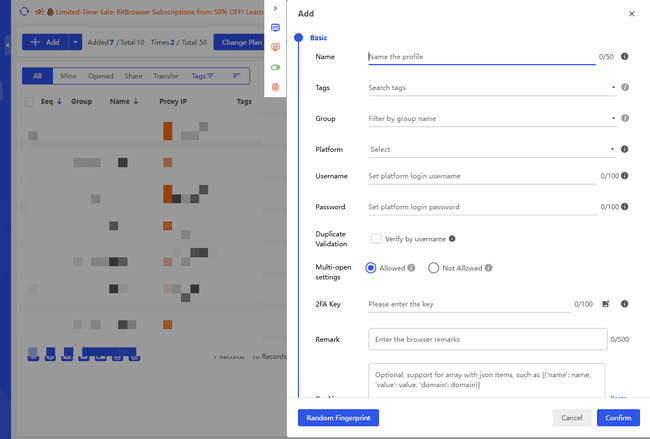Expand the Add button dropdown arrow
Viewport: 650px width, 439px height.
[75, 42]
